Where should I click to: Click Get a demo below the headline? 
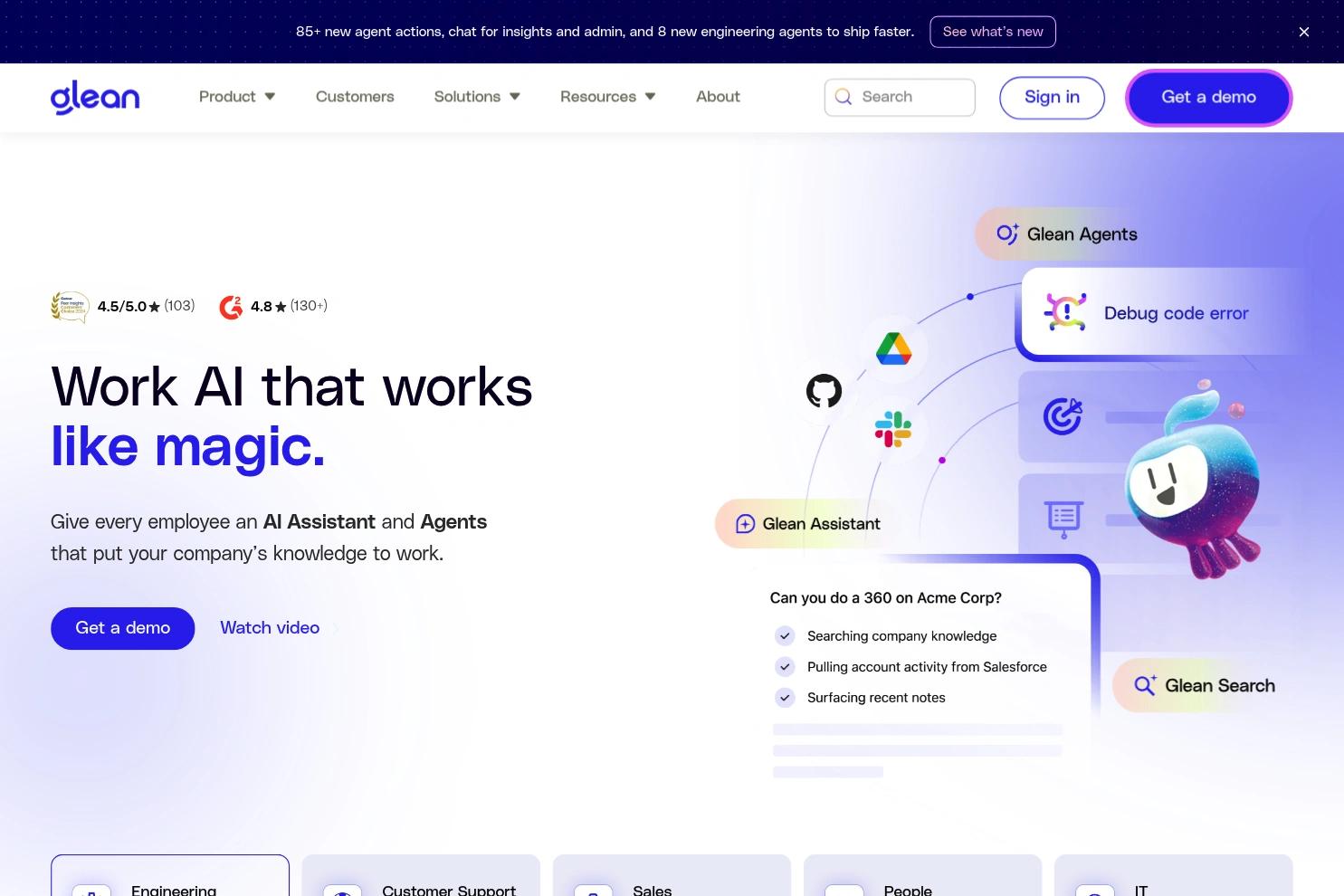pos(123,628)
